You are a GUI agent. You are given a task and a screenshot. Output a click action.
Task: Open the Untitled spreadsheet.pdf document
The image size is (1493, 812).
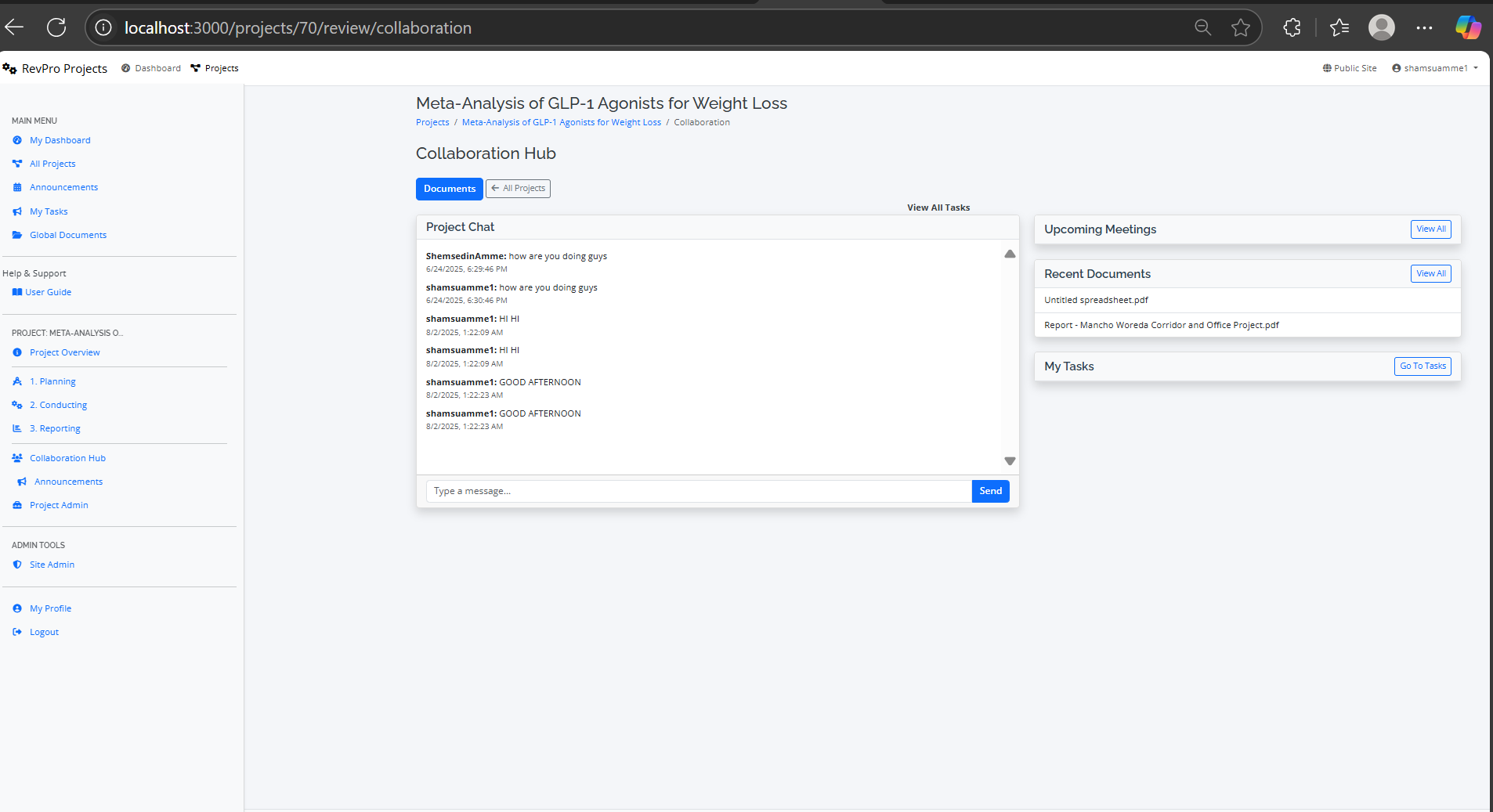(1096, 300)
